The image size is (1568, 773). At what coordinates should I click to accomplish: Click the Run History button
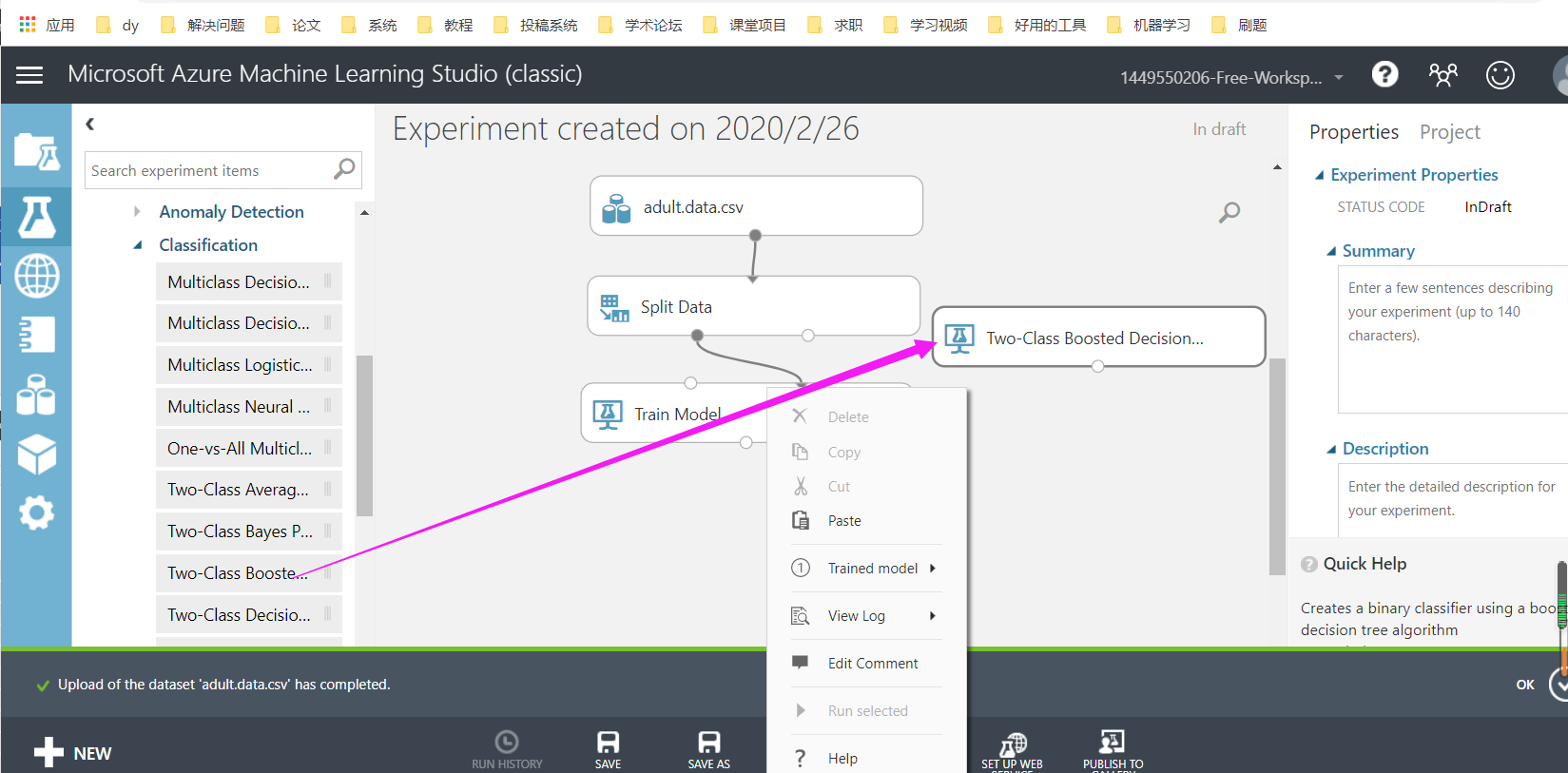(x=507, y=749)
